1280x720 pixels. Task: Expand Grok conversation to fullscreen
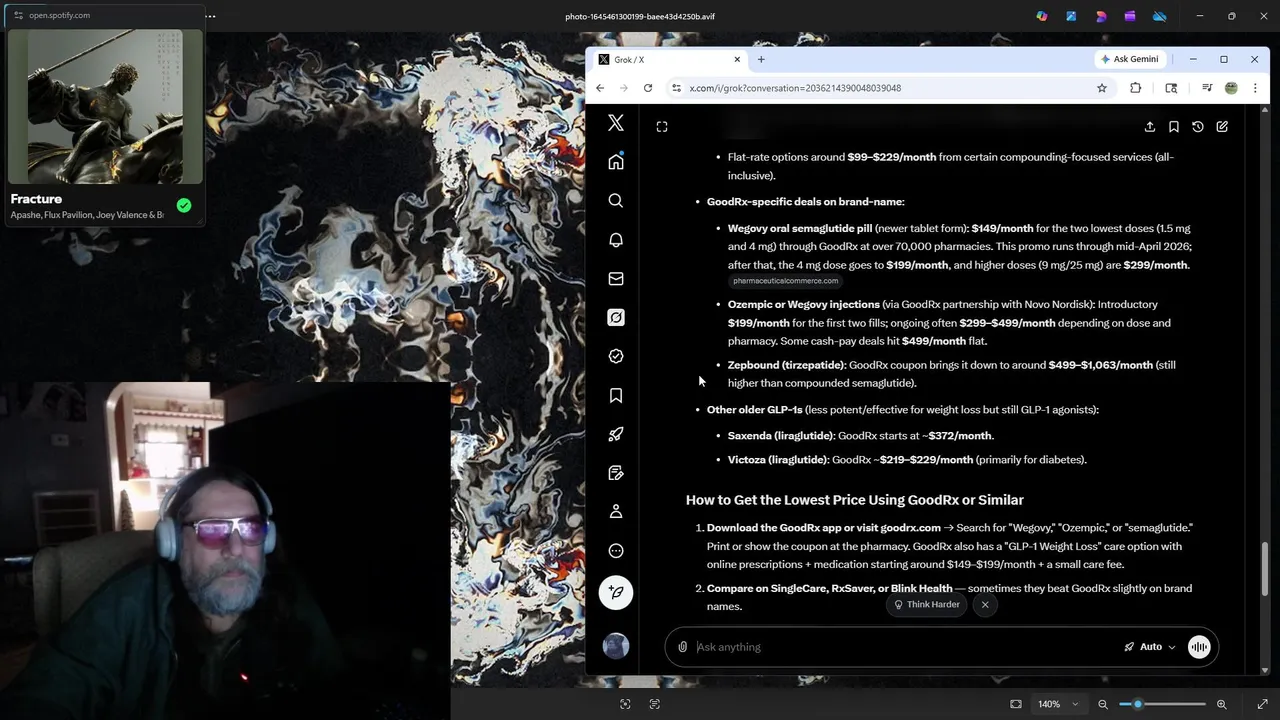coord(662,127)
